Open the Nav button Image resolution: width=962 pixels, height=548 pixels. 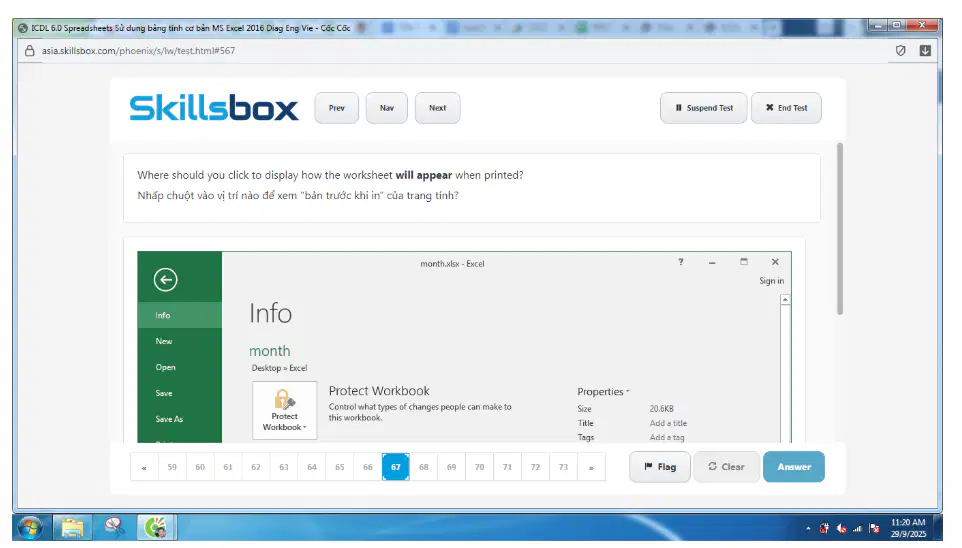pyautogui.click(x=387, y=108)
